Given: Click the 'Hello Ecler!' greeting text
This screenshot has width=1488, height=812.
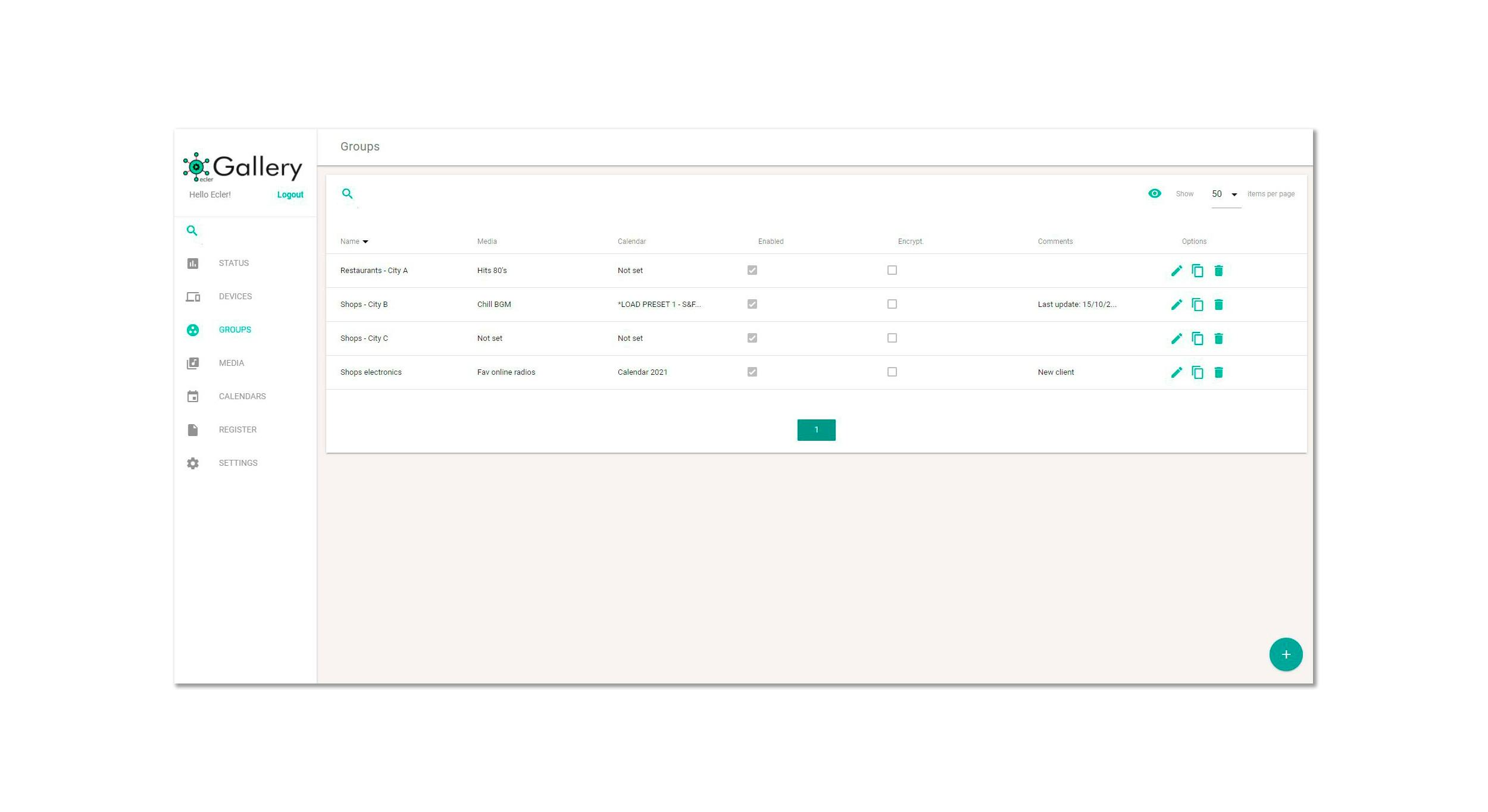Looking at the screenshot, I should 210,195.
